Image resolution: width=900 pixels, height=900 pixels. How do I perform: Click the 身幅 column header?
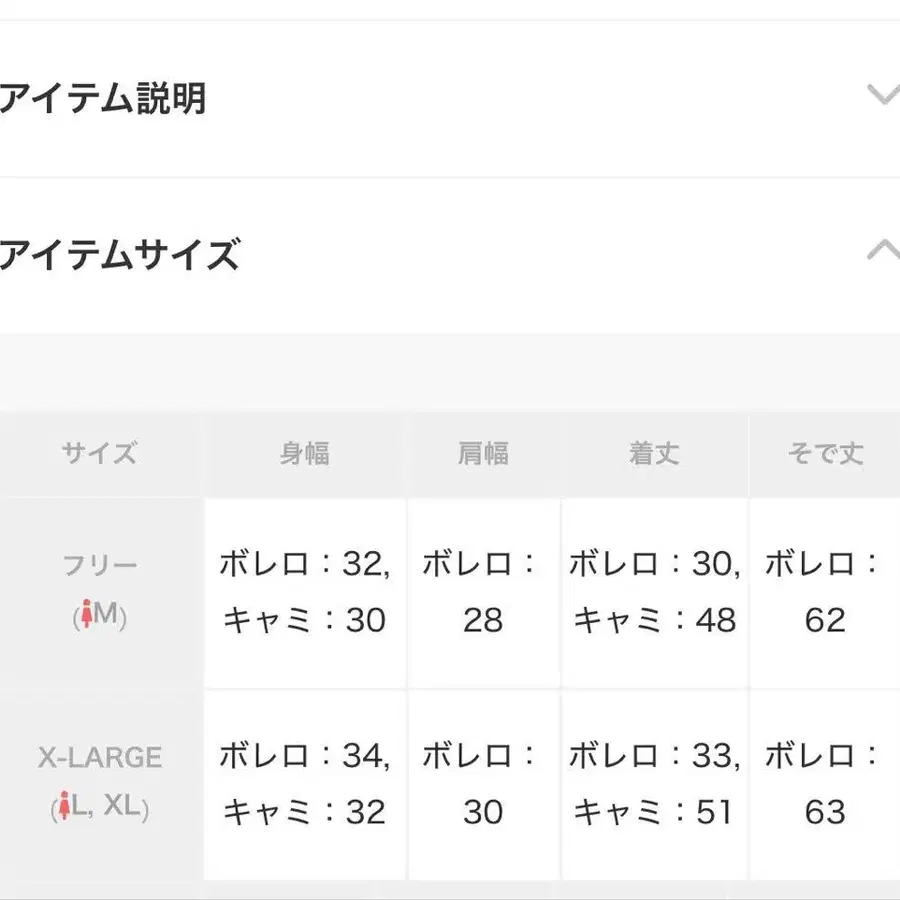pyautogui.click(x=304, y=454)
